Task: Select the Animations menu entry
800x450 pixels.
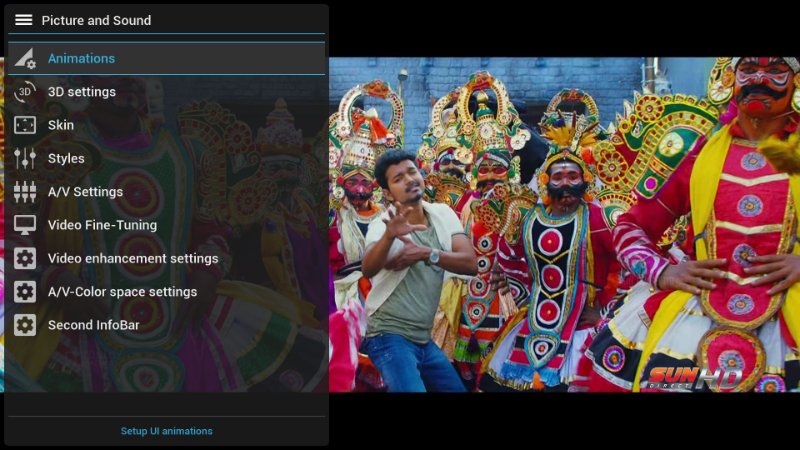Action: pyautogui.click(x=166, y=58)
